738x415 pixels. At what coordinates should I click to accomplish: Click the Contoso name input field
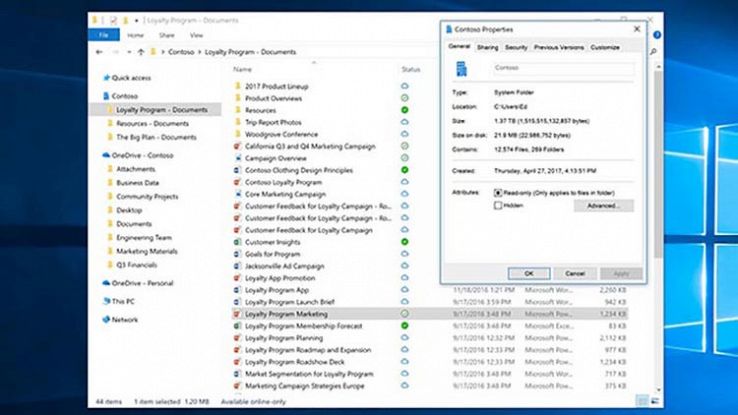[563, 68]
